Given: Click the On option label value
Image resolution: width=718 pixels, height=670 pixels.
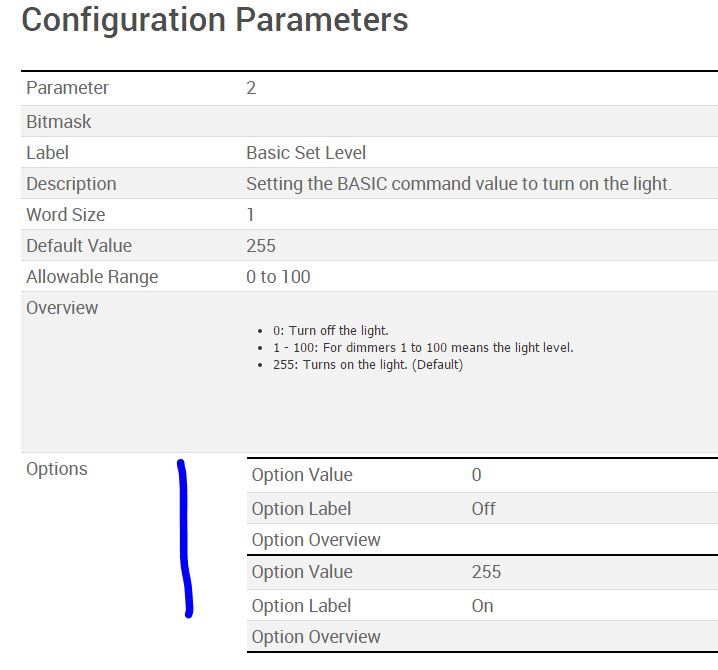Looking at the screenshot, I should (x=482, y=606).
